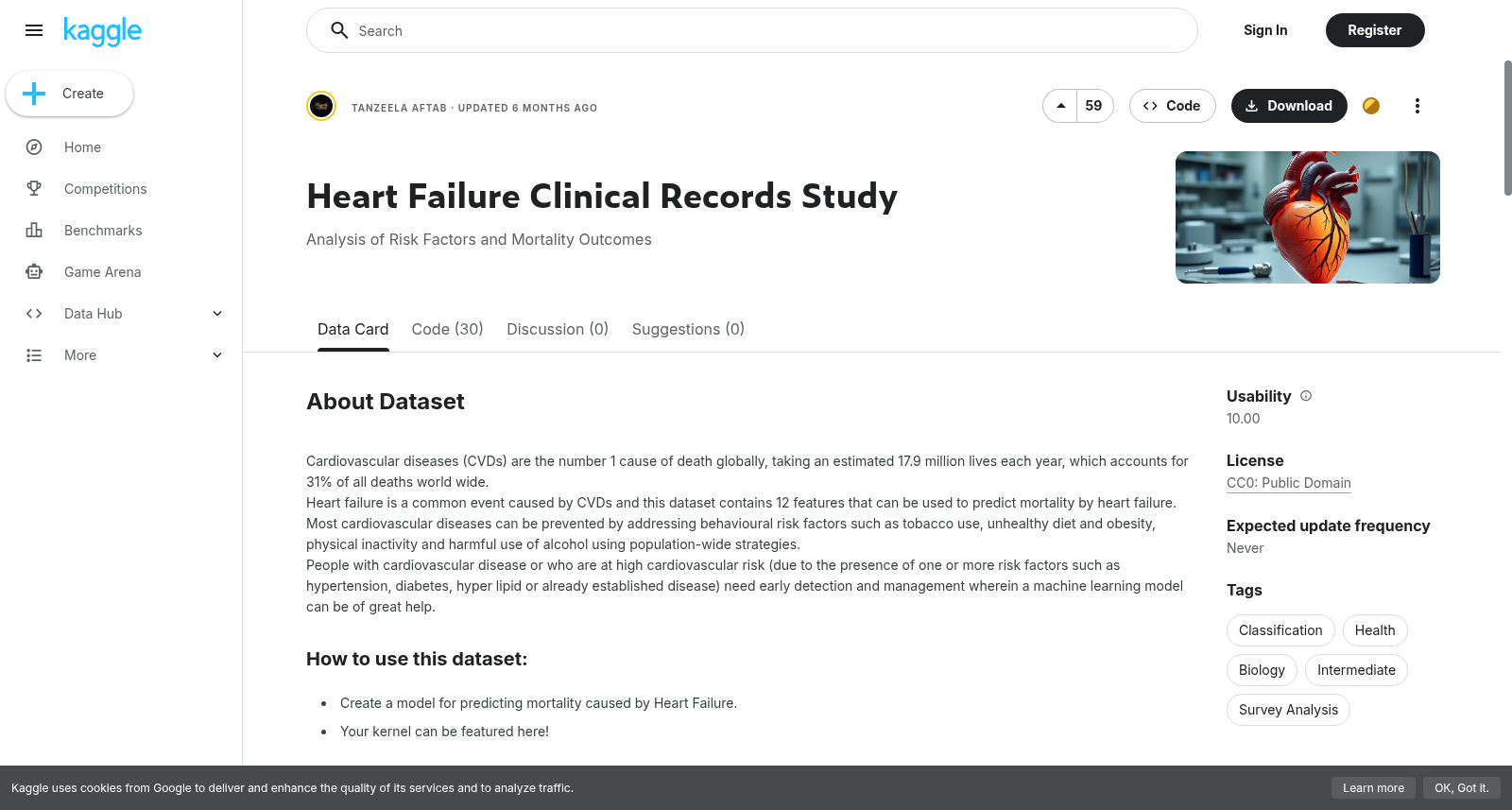Open the three-dot more options menu

coord(1417,106)
